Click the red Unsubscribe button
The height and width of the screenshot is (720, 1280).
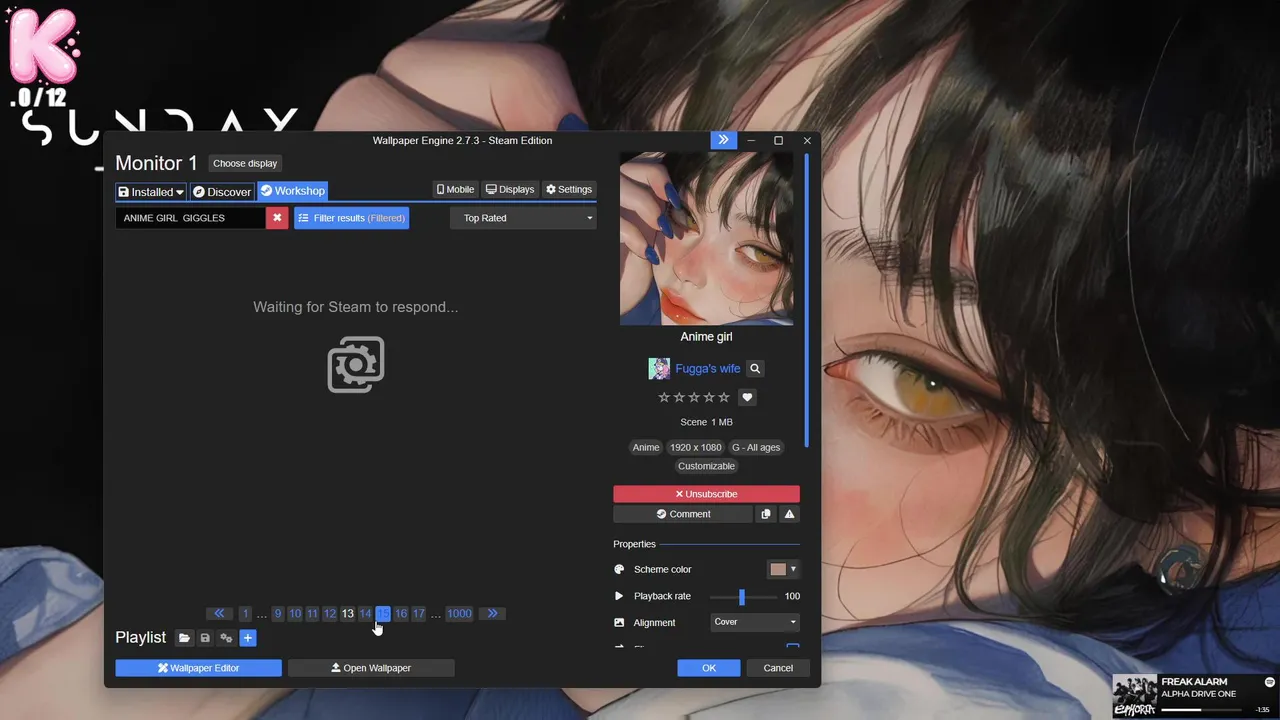(x=706, y=494)
